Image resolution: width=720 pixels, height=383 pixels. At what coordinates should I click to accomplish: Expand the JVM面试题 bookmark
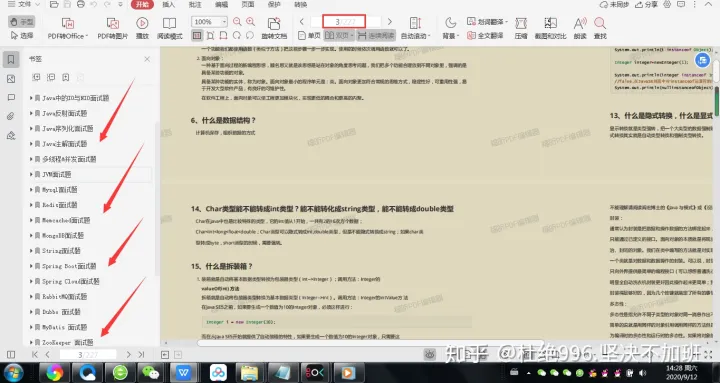tap(31, 174)
